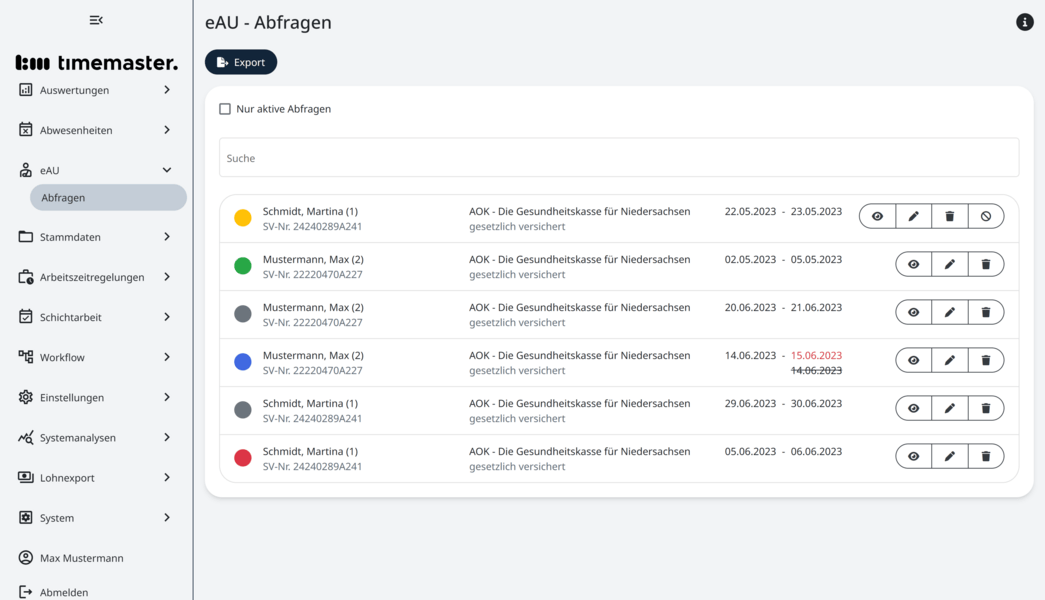The width and height of the screenshot is (1045, 600).
Task: Edit the Mustermann 02.05.2023 entry with pencil
Action: point(949,264)
